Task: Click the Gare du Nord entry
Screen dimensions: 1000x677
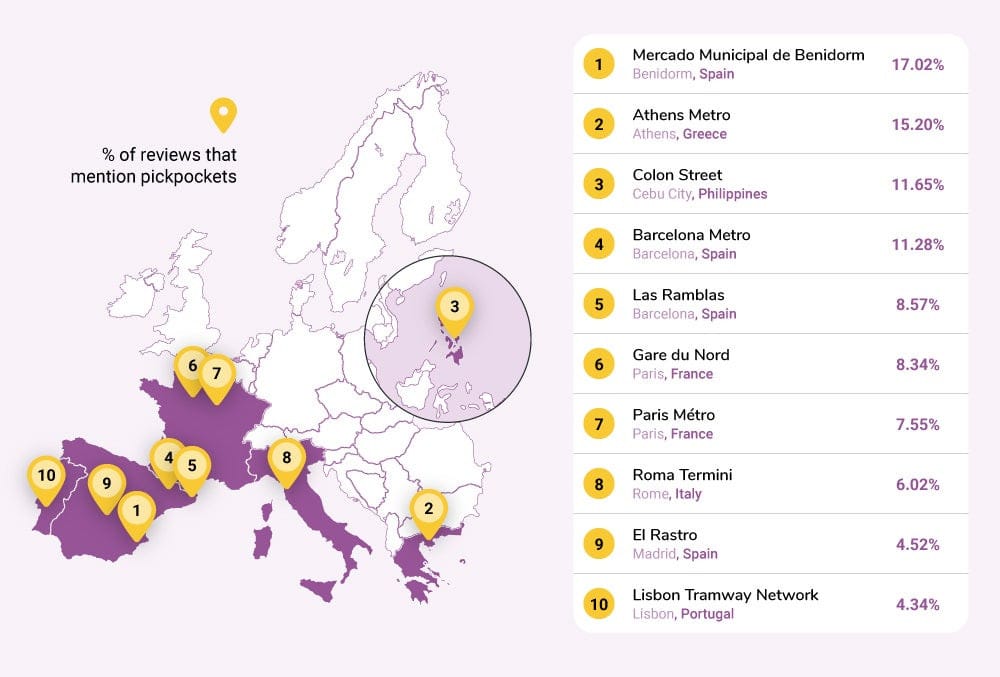Action: [680, 355]
